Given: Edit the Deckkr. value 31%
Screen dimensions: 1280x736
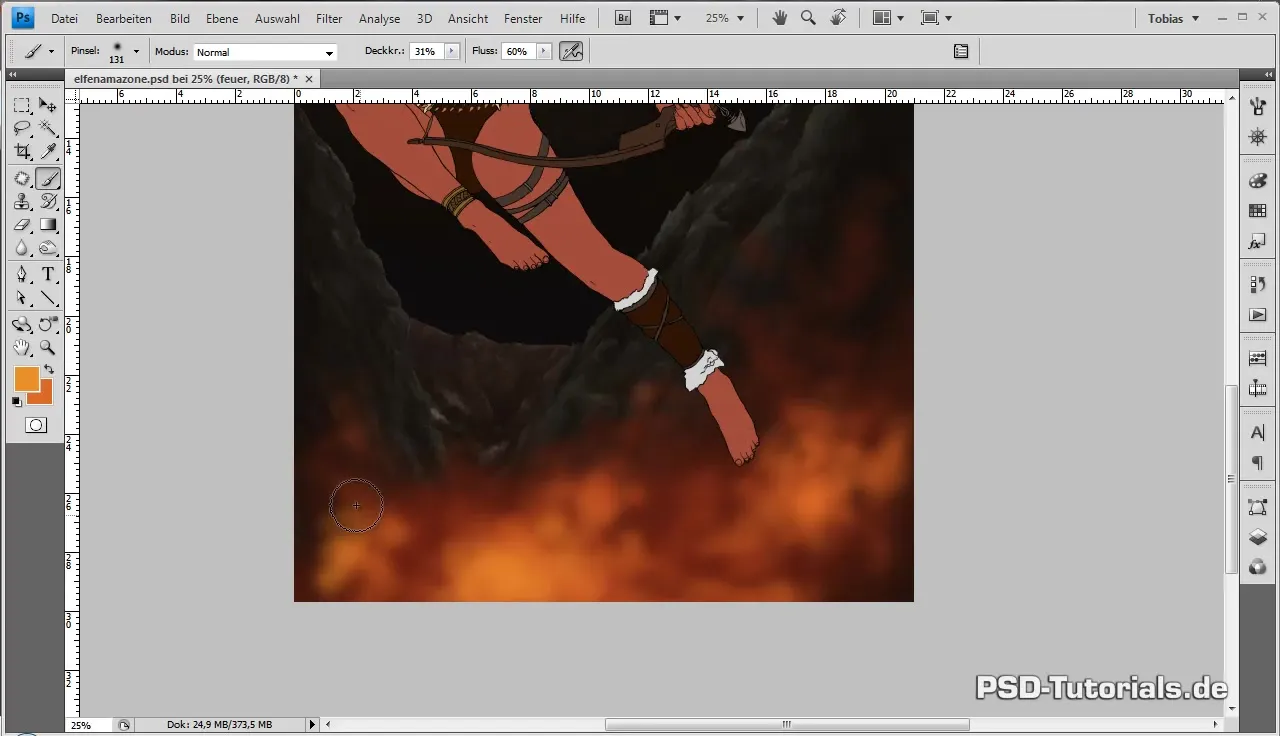Looking at the screenshot, I should pos(426,51).
